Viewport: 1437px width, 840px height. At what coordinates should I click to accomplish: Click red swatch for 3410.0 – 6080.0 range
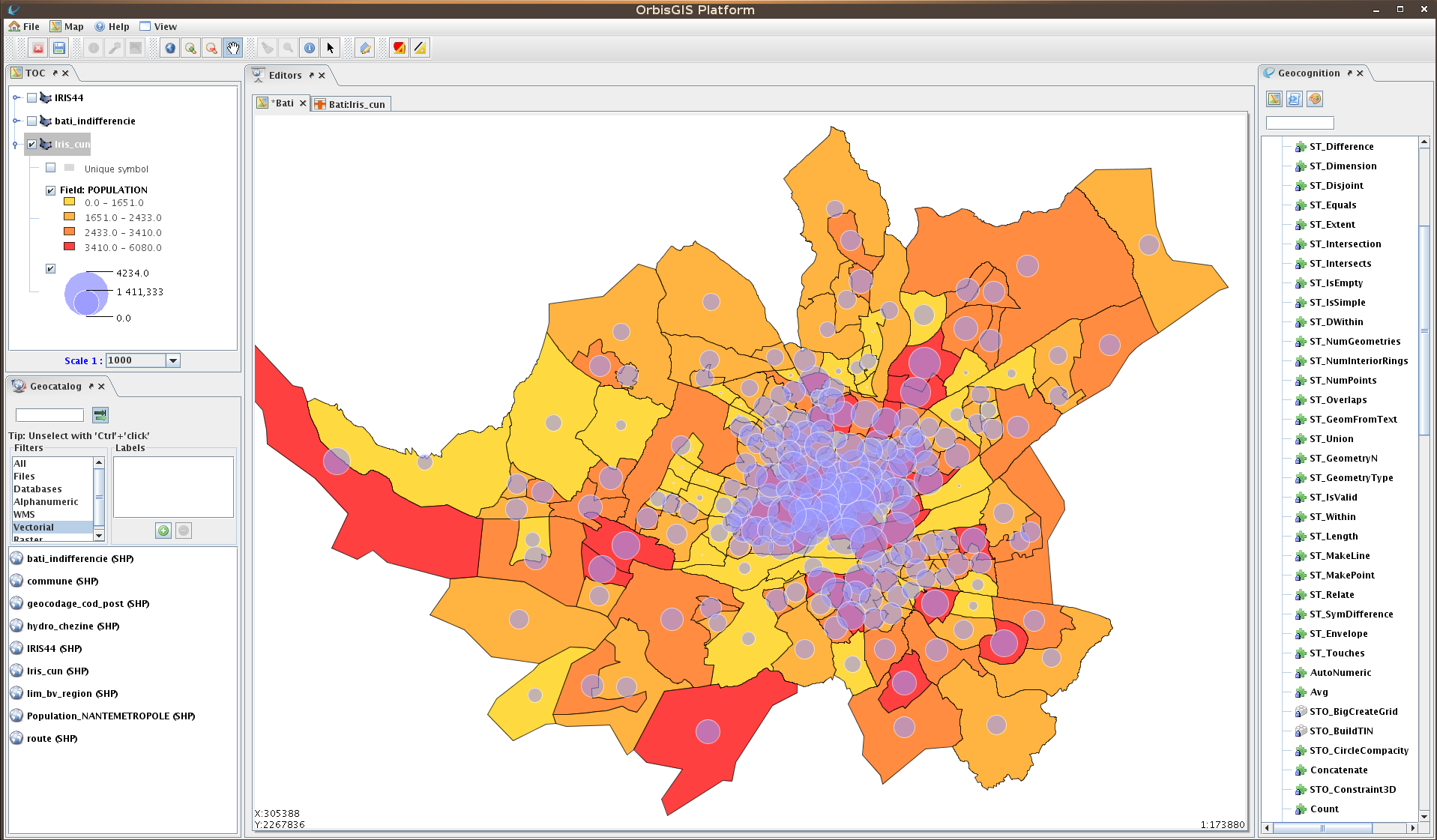click(x=69, y=247)
